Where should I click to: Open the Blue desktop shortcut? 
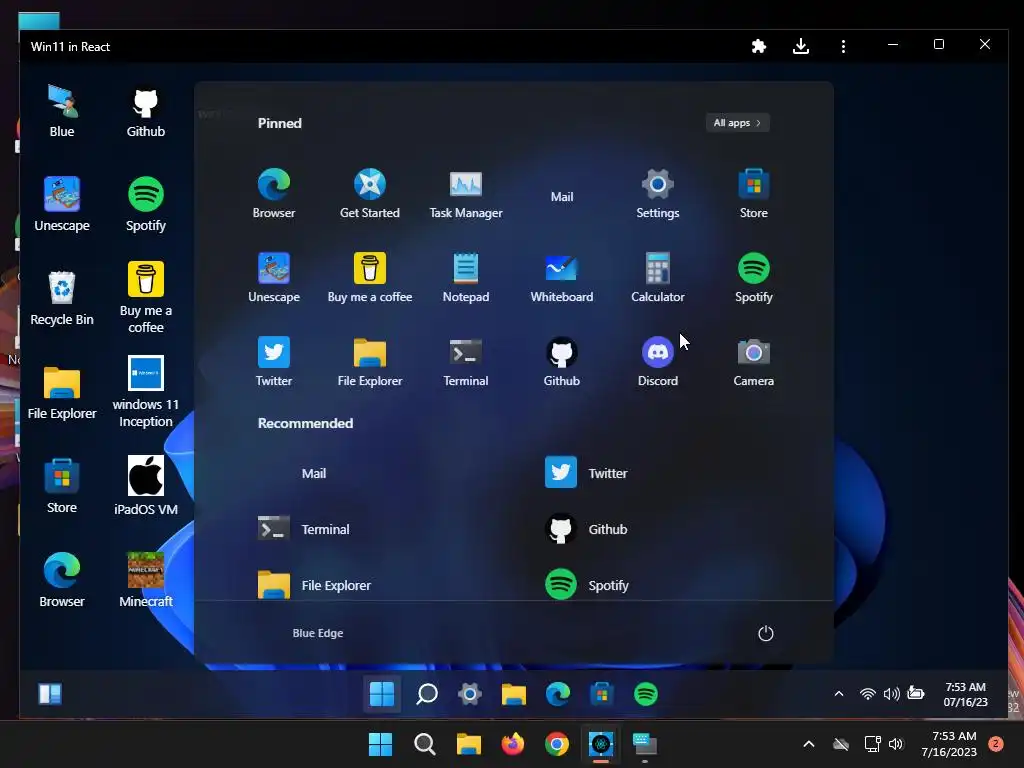click(62, 111)
